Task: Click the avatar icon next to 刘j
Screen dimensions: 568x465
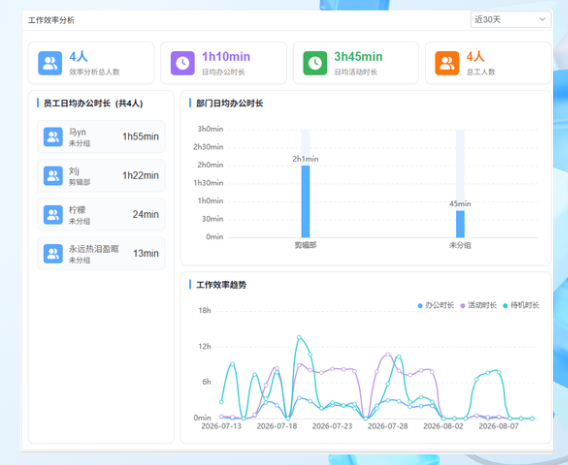Action: [53, 176]
